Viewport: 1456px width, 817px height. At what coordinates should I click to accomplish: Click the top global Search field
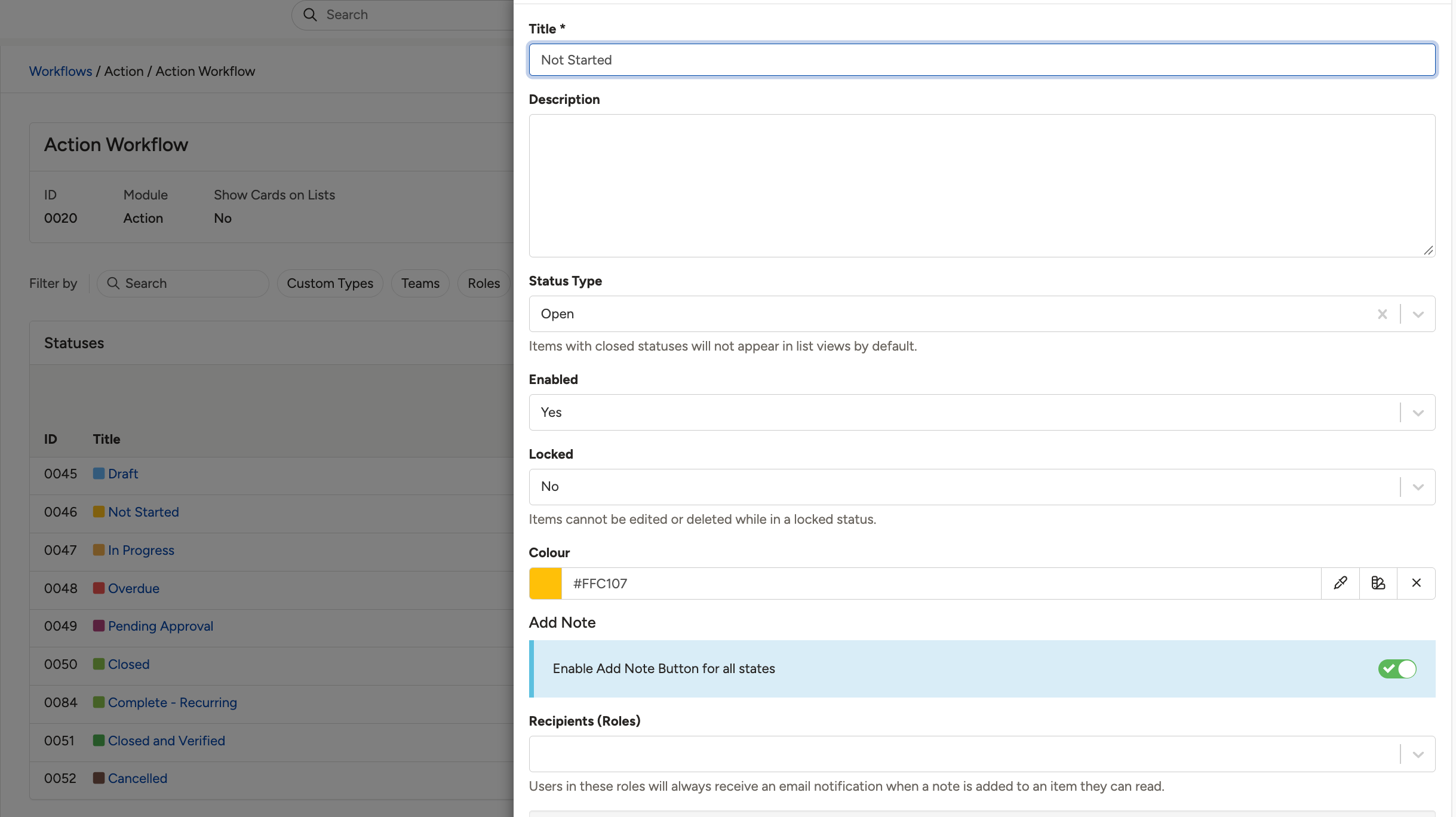point(403,15)
